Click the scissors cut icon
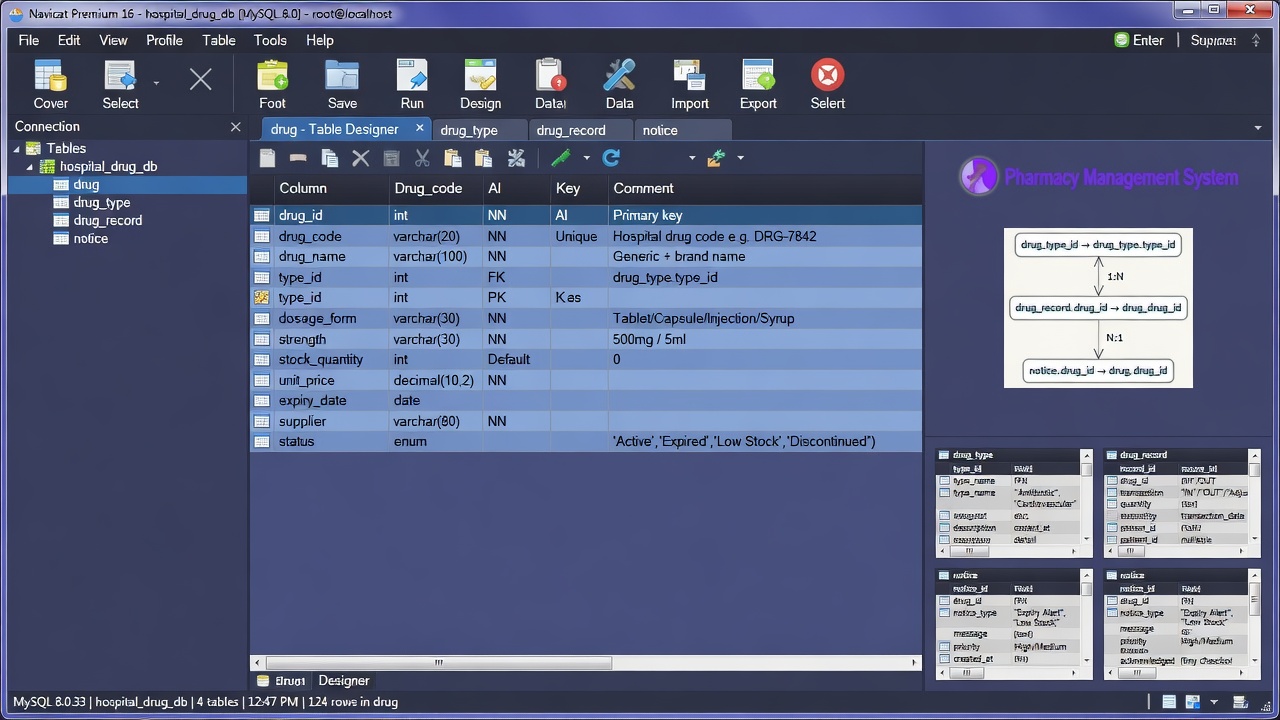Viewport: 1280px width, 720px height. (x=422, y=158)
